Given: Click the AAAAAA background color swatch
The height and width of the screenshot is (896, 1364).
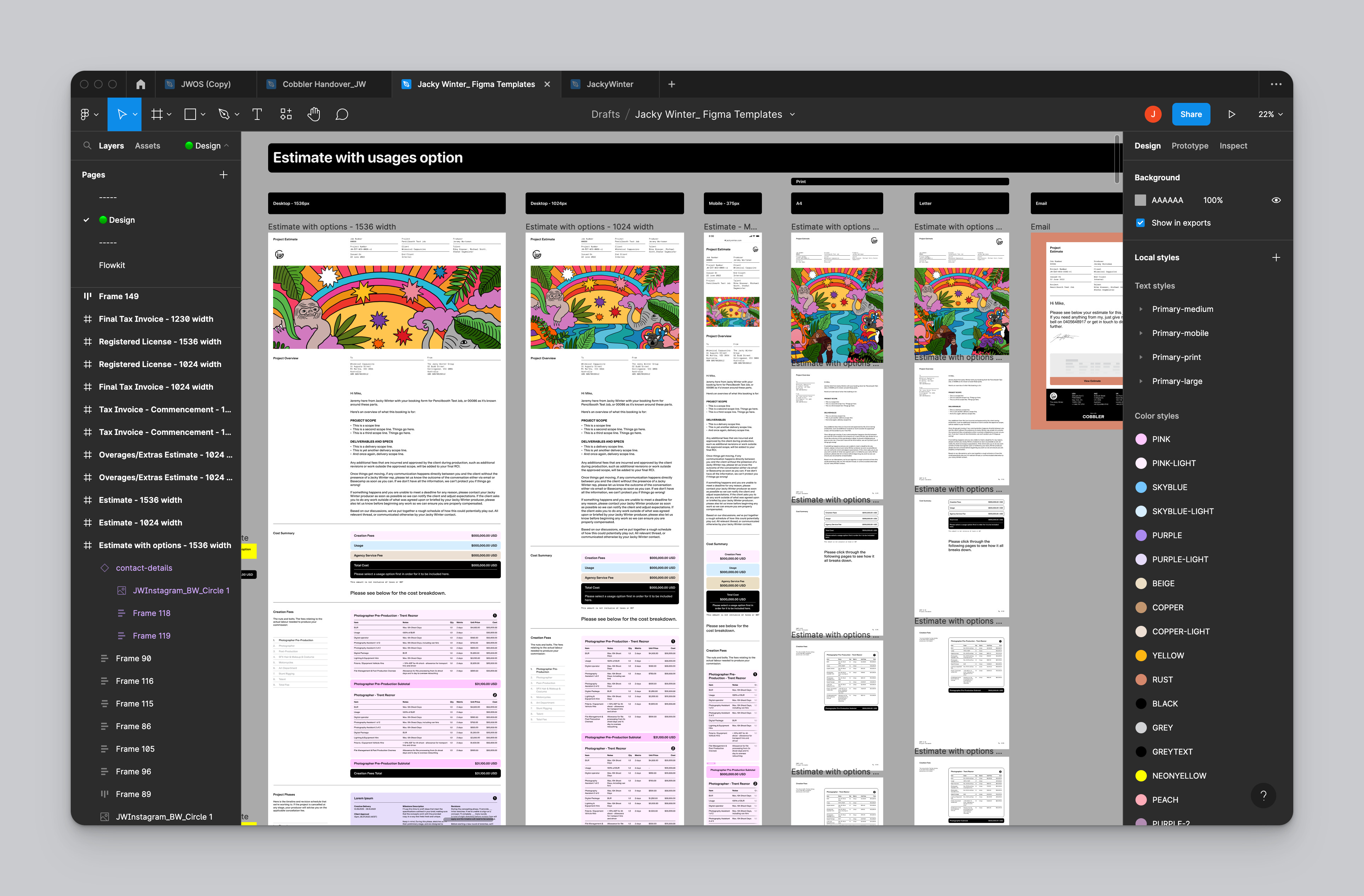Looking at the screenshot, I should pyautogui.click(x=1140, y=200).
